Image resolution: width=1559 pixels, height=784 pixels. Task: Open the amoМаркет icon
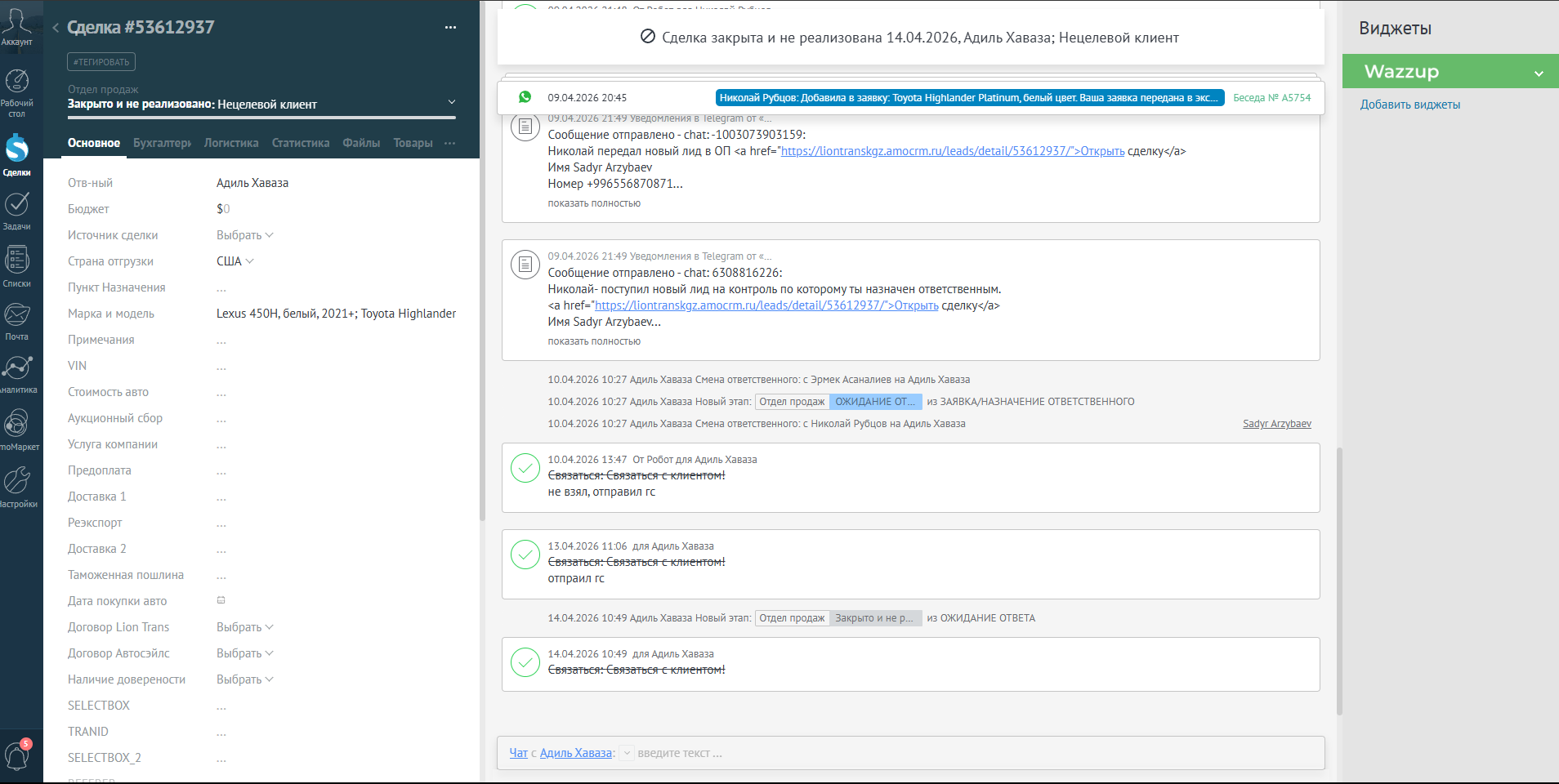pos(16,430)
